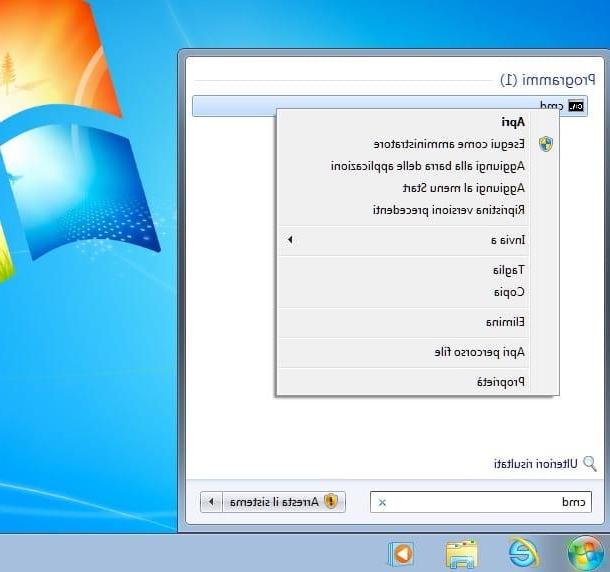Click the shield icon on the shutdown button

(x=331, y=502)
